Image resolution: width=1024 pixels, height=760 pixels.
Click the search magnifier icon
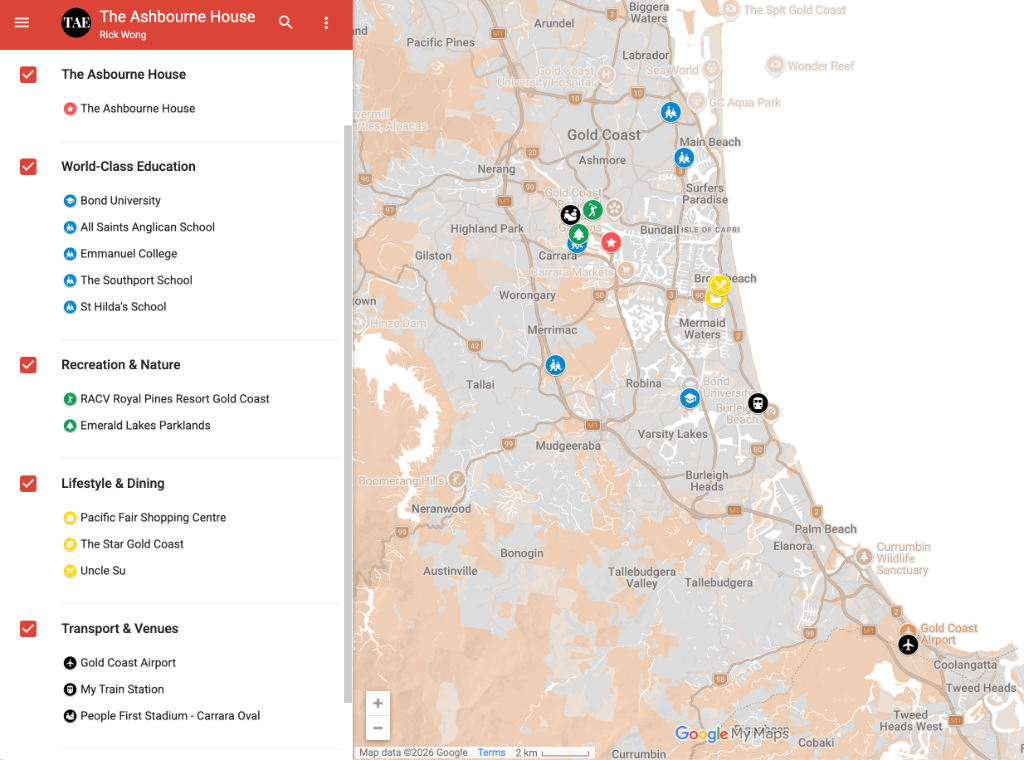click(285, 23)
